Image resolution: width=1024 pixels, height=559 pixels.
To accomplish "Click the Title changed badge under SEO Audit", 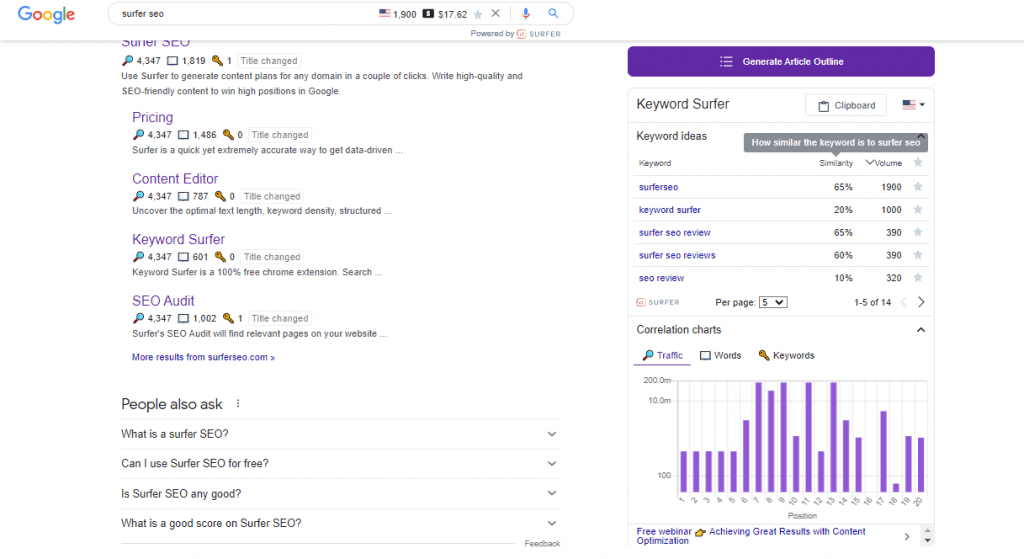I will point(280,318).
